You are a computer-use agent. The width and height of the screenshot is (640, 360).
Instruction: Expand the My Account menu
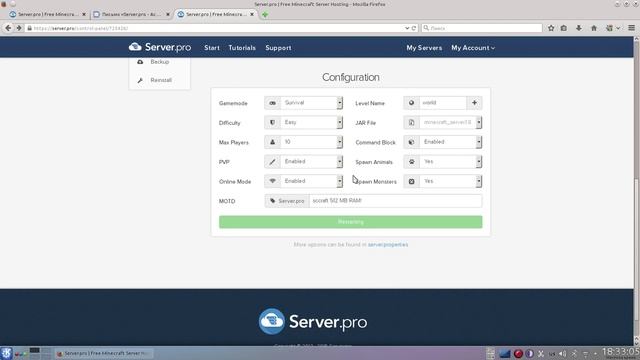pos(473,48)
